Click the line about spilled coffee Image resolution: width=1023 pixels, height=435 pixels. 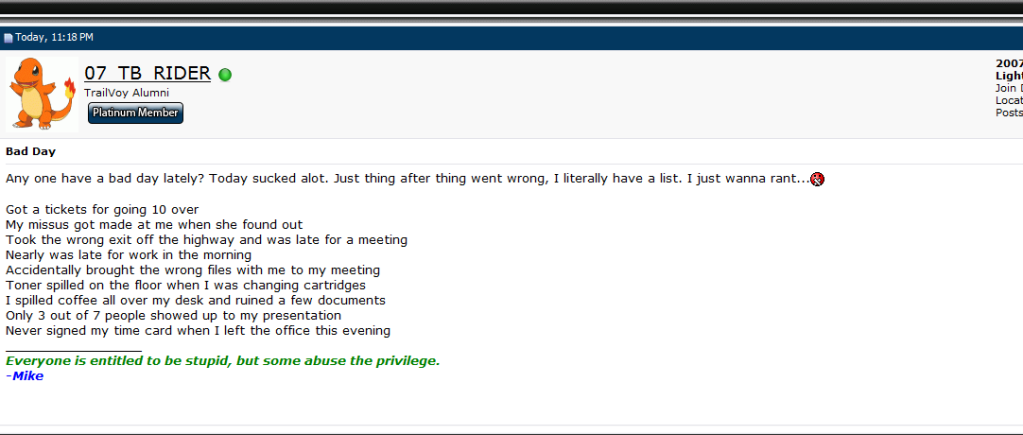[195, 300]
